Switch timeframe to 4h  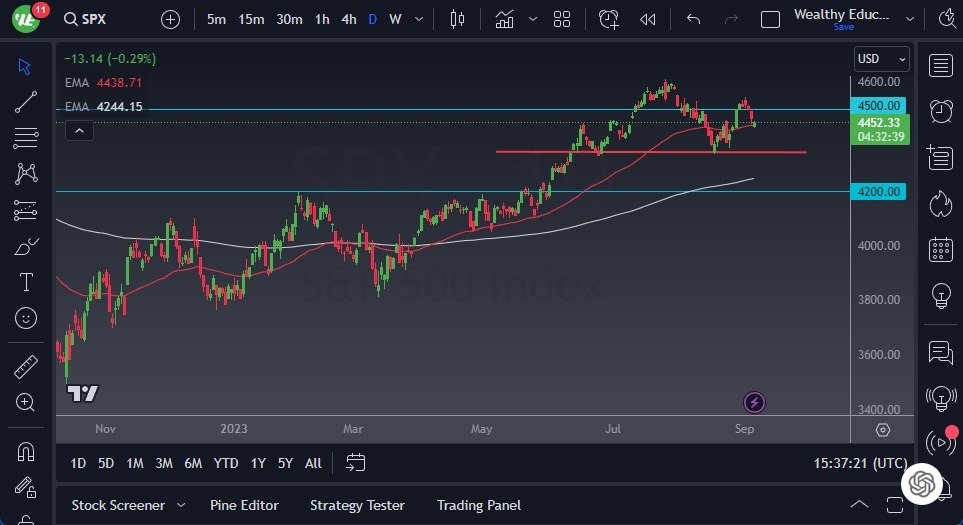coord(348,19)
